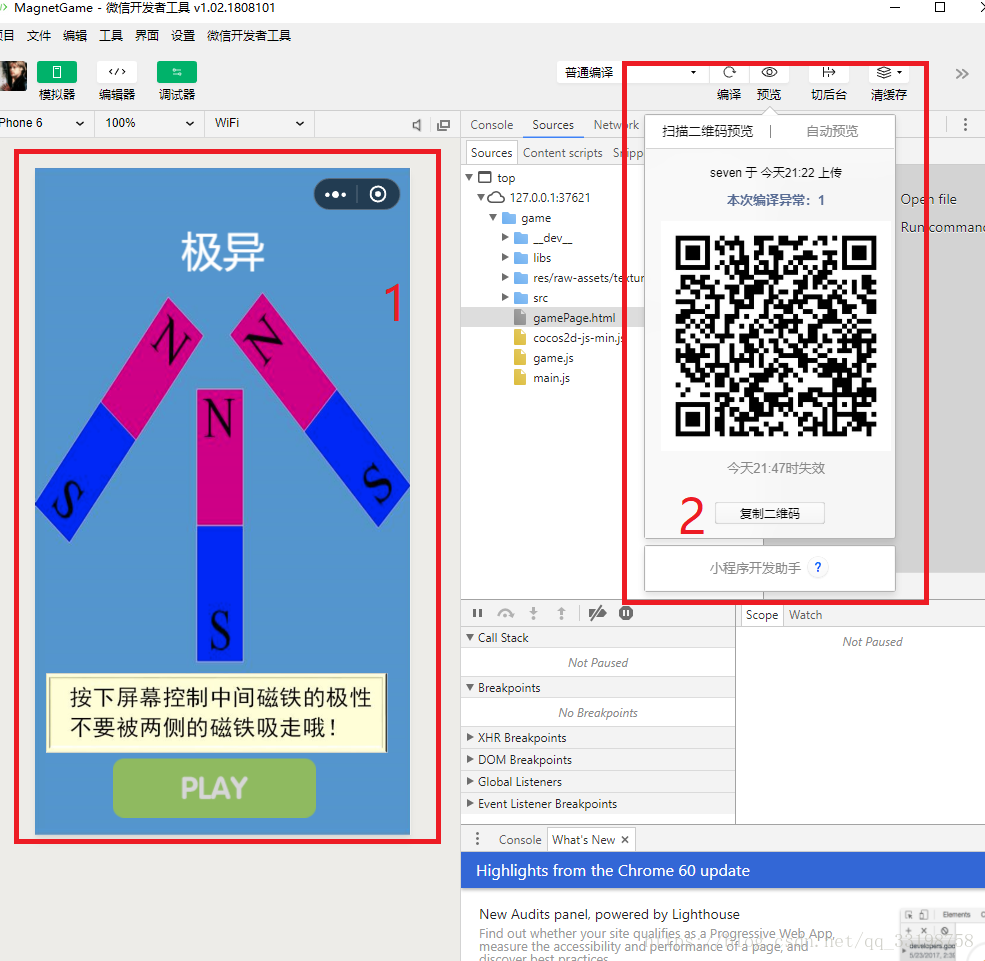The image size is (985, 961).
Task: Switch to the Scope tab
Action: point(761,615)
